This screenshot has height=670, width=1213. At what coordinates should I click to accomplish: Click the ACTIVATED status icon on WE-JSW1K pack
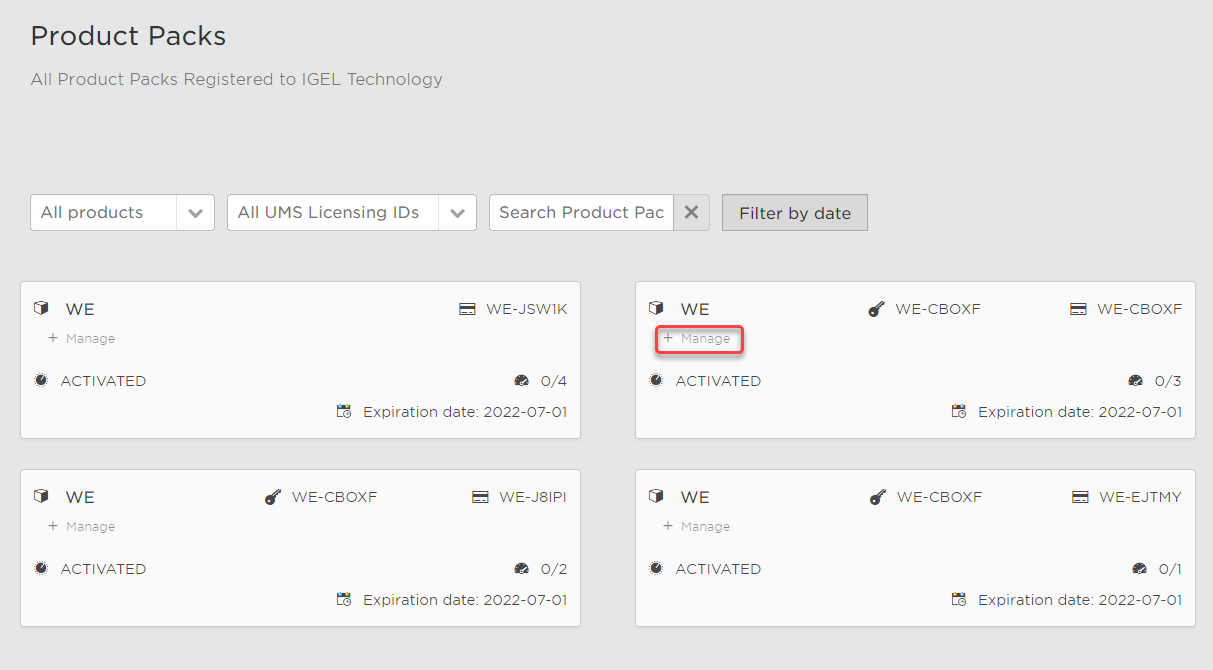(x=41, y=381)
